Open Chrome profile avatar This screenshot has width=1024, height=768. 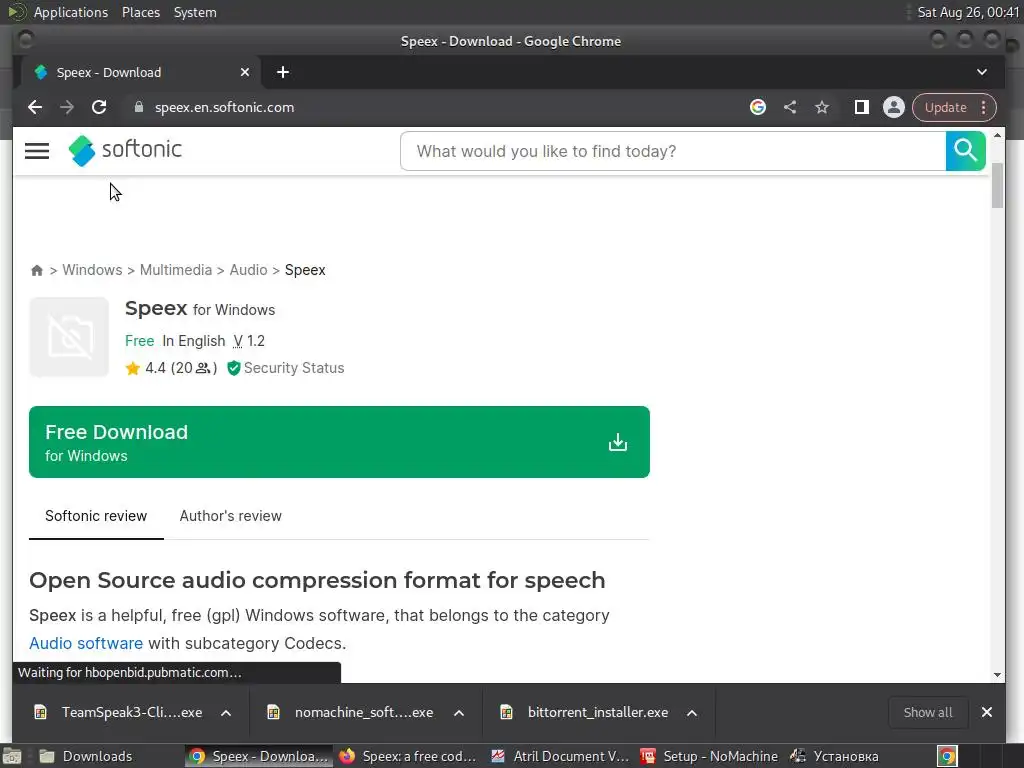pos(893,107)
